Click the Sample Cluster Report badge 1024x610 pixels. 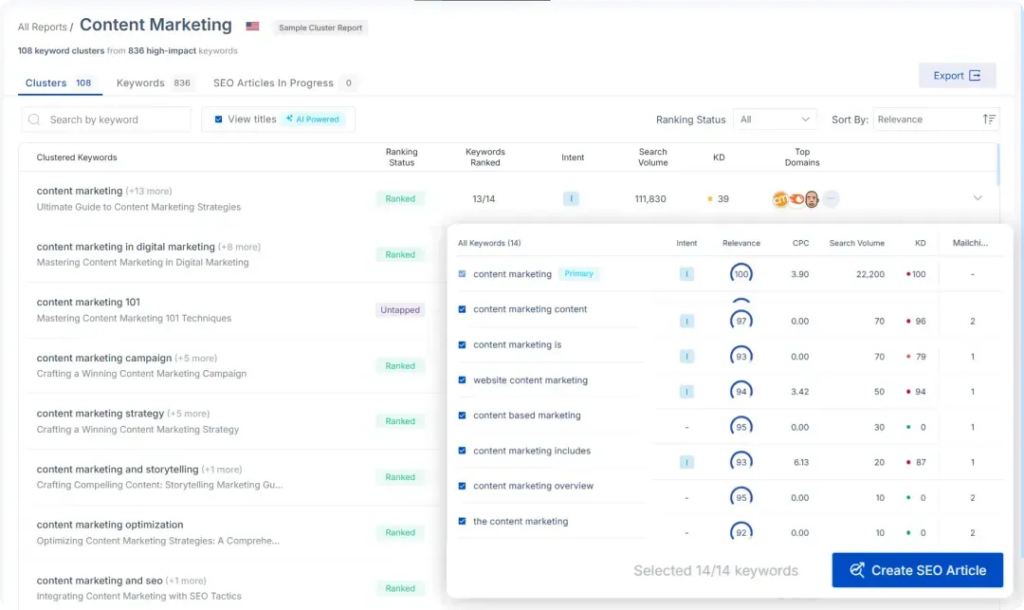tap(320, 27)
